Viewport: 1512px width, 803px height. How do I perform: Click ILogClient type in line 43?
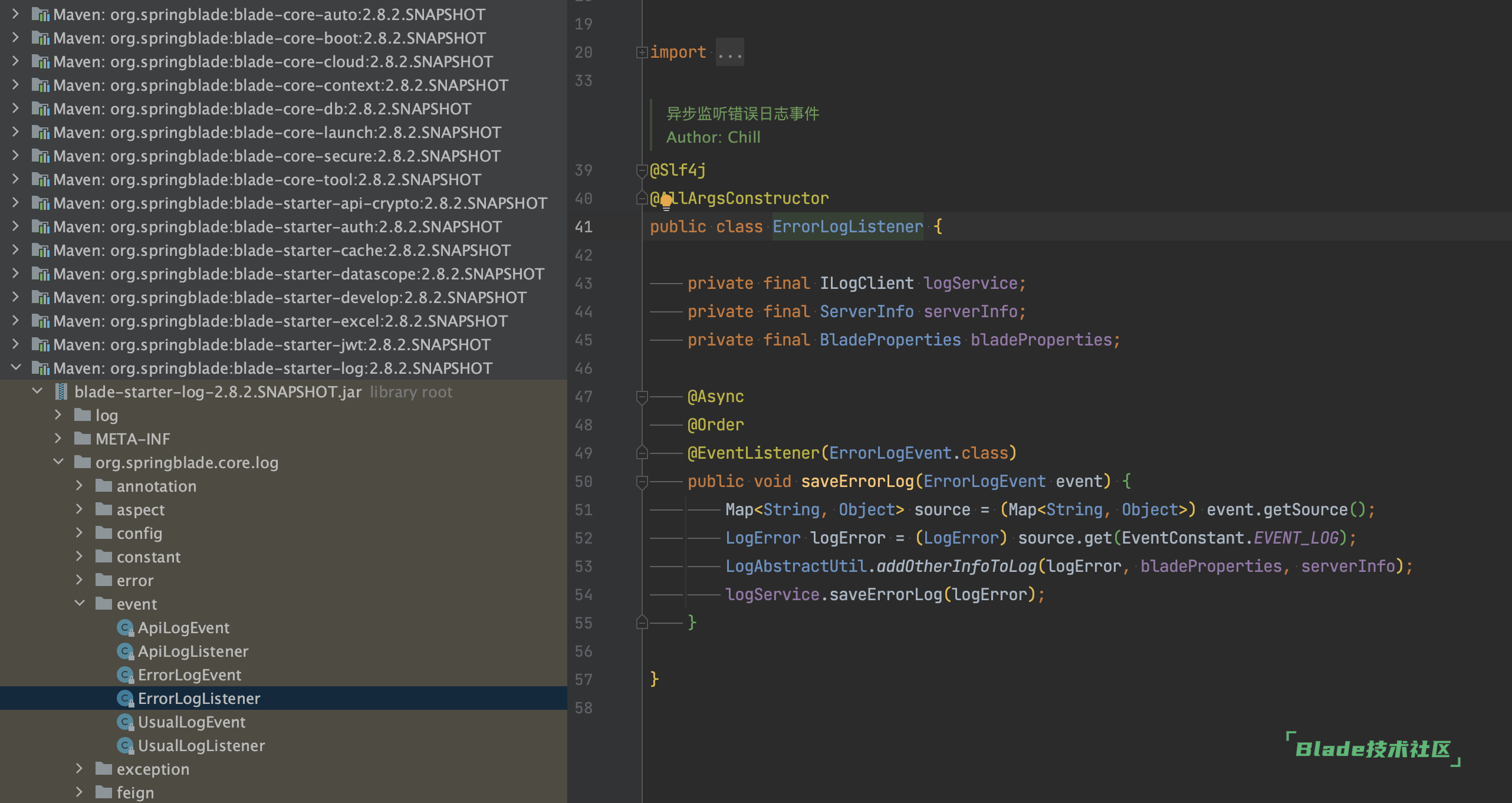tap(866, 283)
